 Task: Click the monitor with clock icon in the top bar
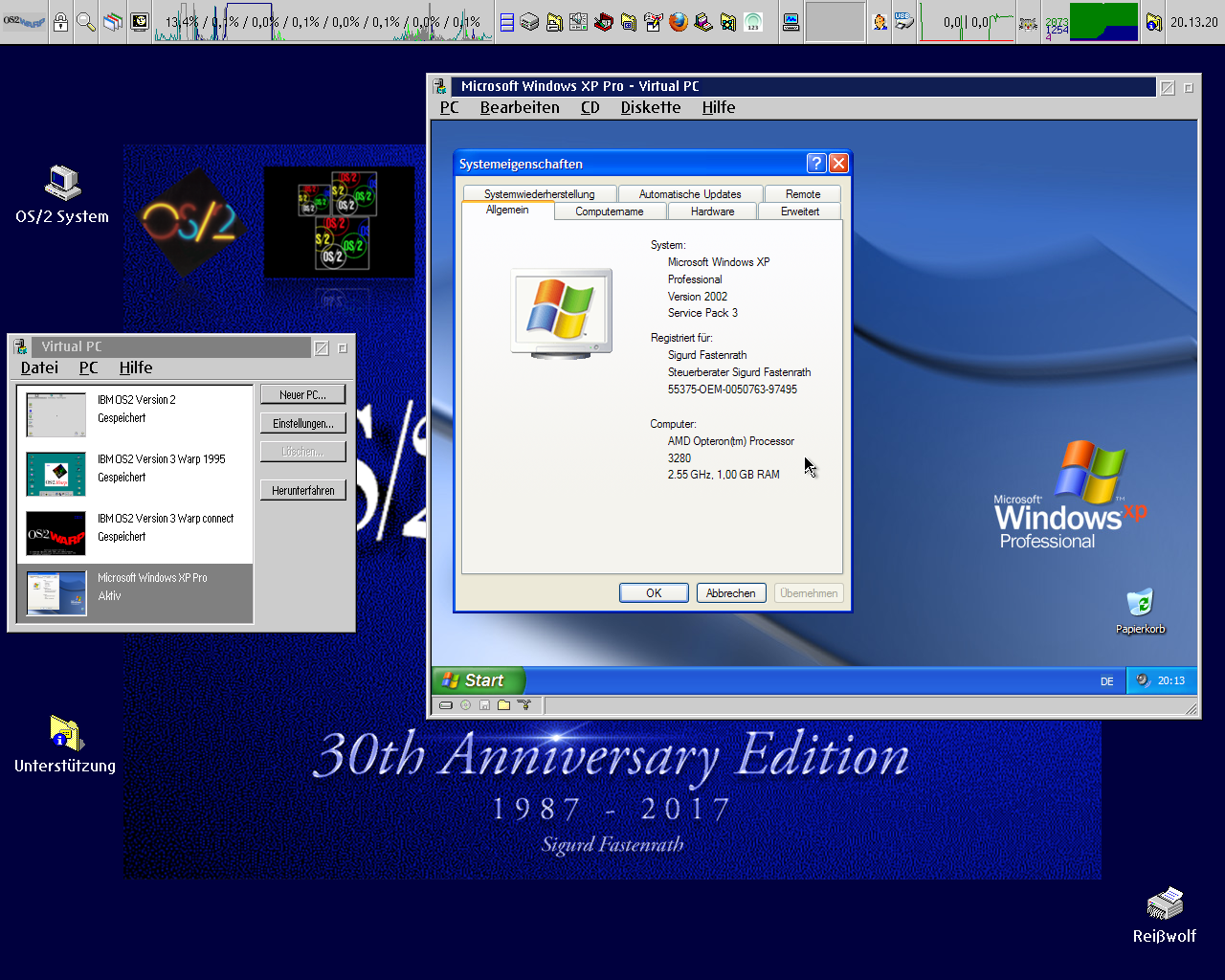[x=140, y=21]
